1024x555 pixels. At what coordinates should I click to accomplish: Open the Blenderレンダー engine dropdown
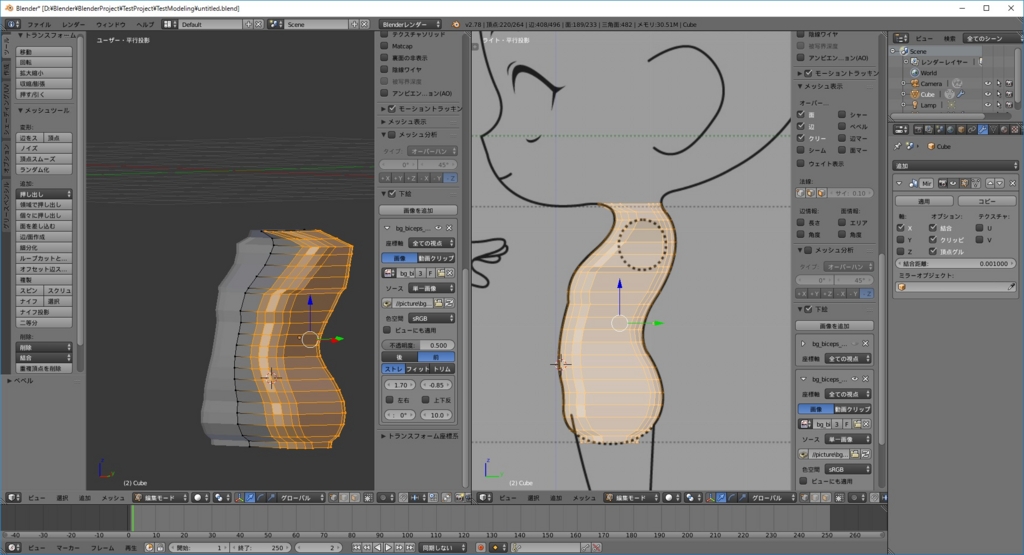pyautogui.click(x=410, y=24)
